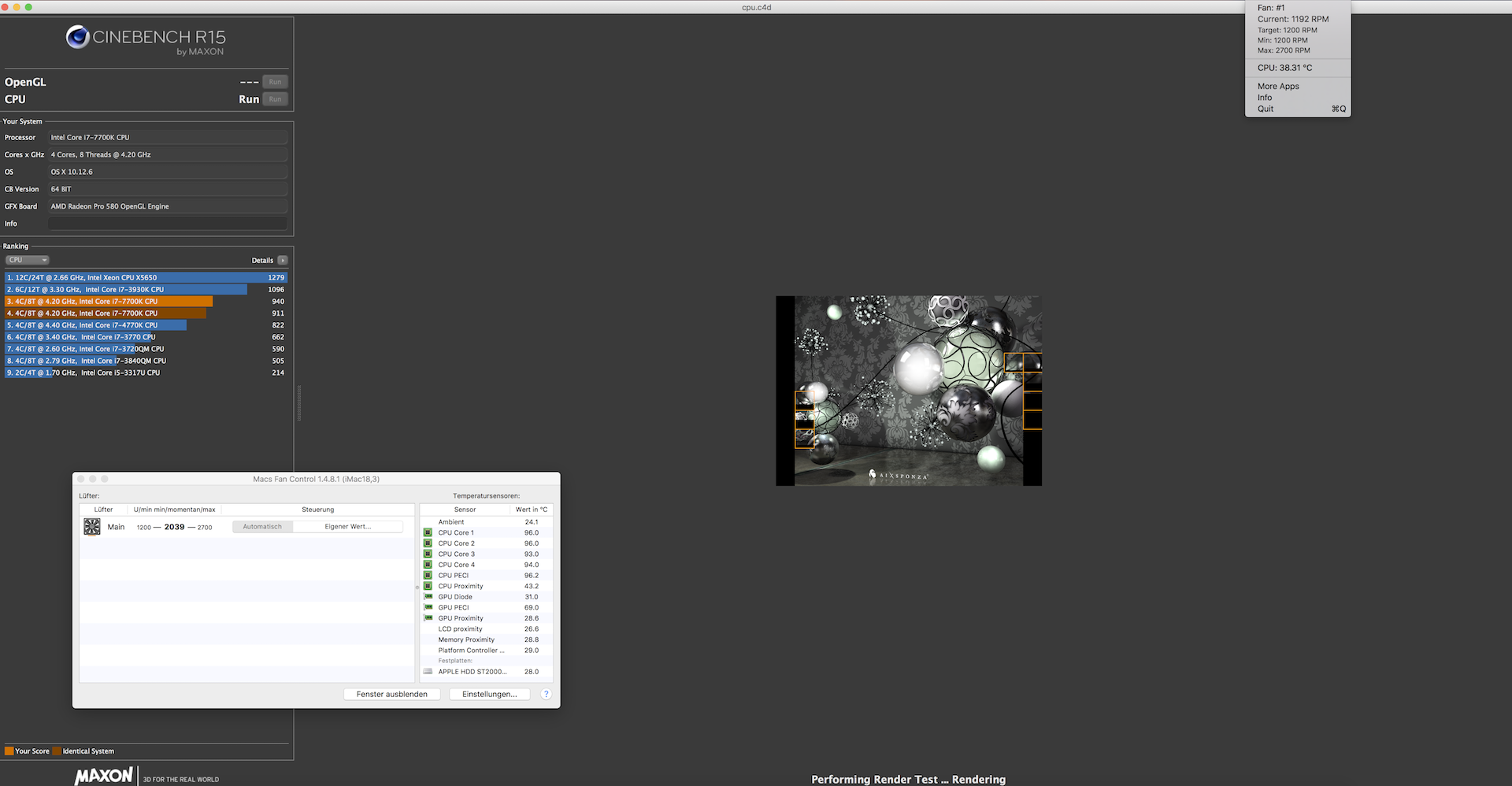This screenshot has height=786, width=1512.
Task: Click the current fan speed 2039
Action: 175,527
